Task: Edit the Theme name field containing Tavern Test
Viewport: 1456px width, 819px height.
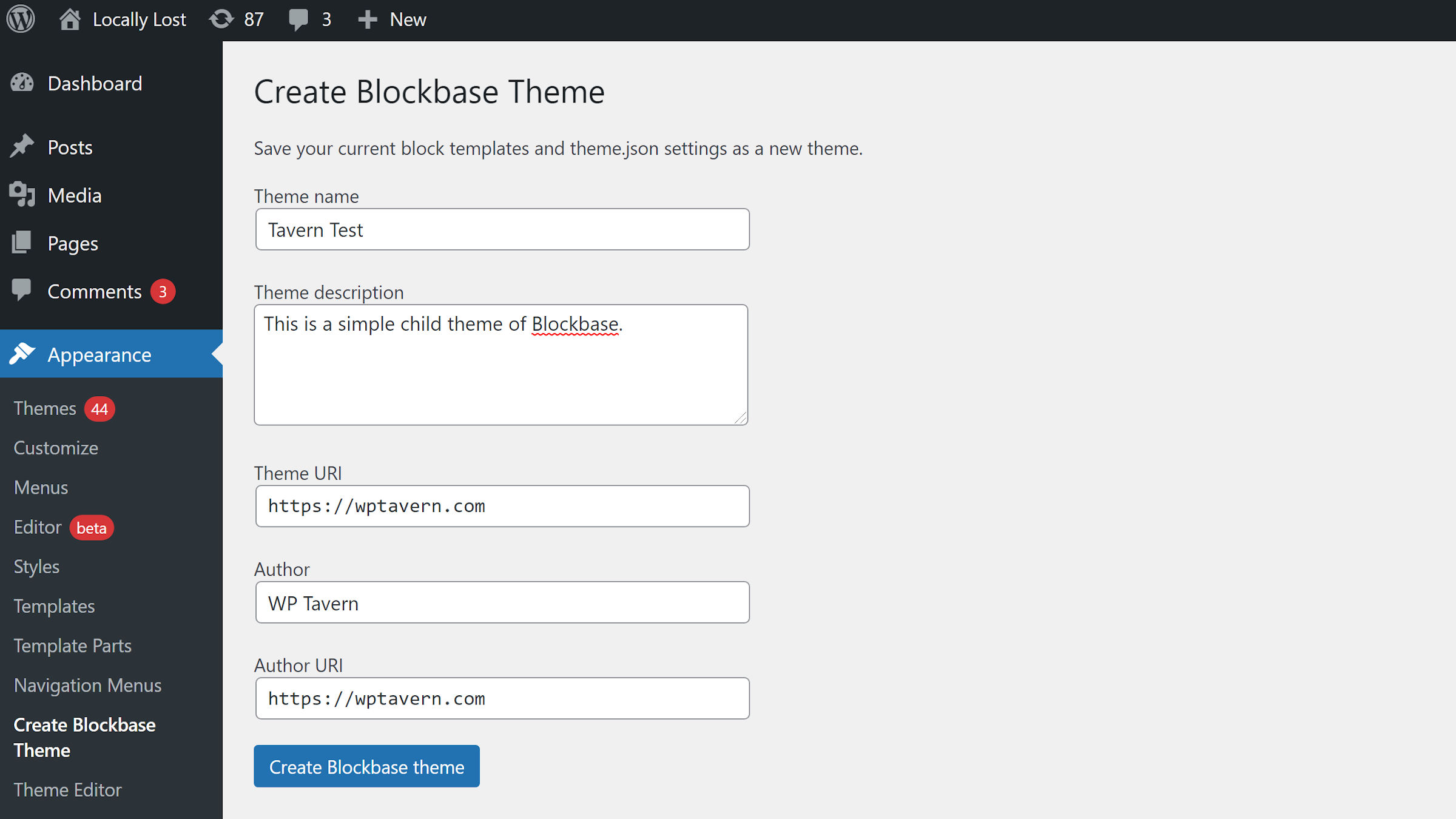Action: 502,229
